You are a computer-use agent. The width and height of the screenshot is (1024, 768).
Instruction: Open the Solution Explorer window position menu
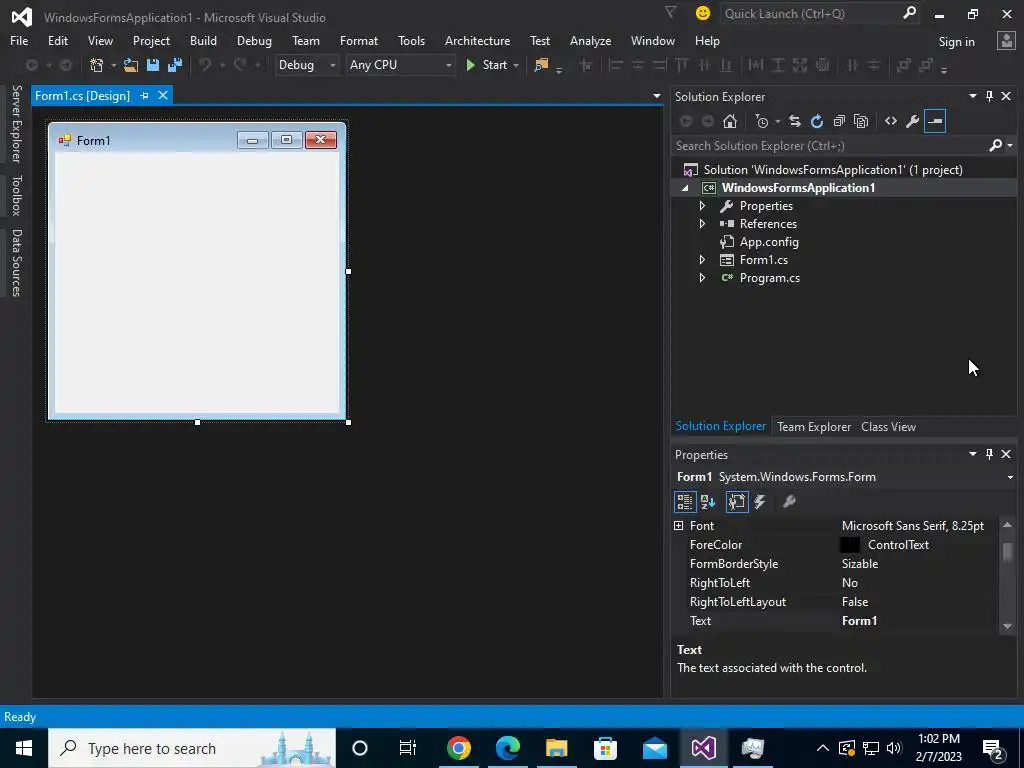point(972,96)
